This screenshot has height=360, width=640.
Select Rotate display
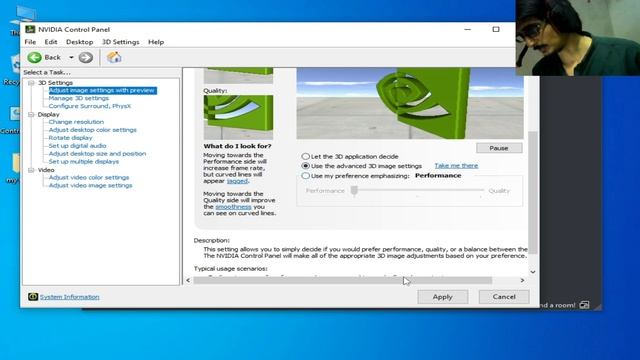click(71, 138)
